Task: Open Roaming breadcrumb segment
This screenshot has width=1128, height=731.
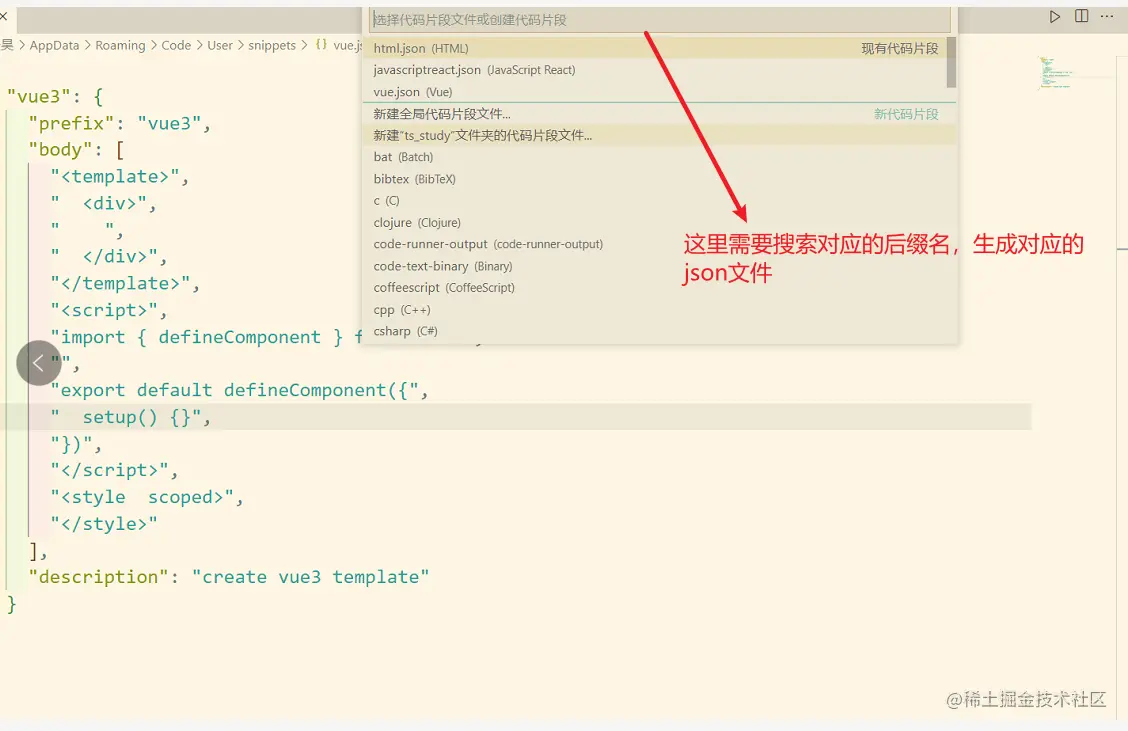Action: pos(120,45)
